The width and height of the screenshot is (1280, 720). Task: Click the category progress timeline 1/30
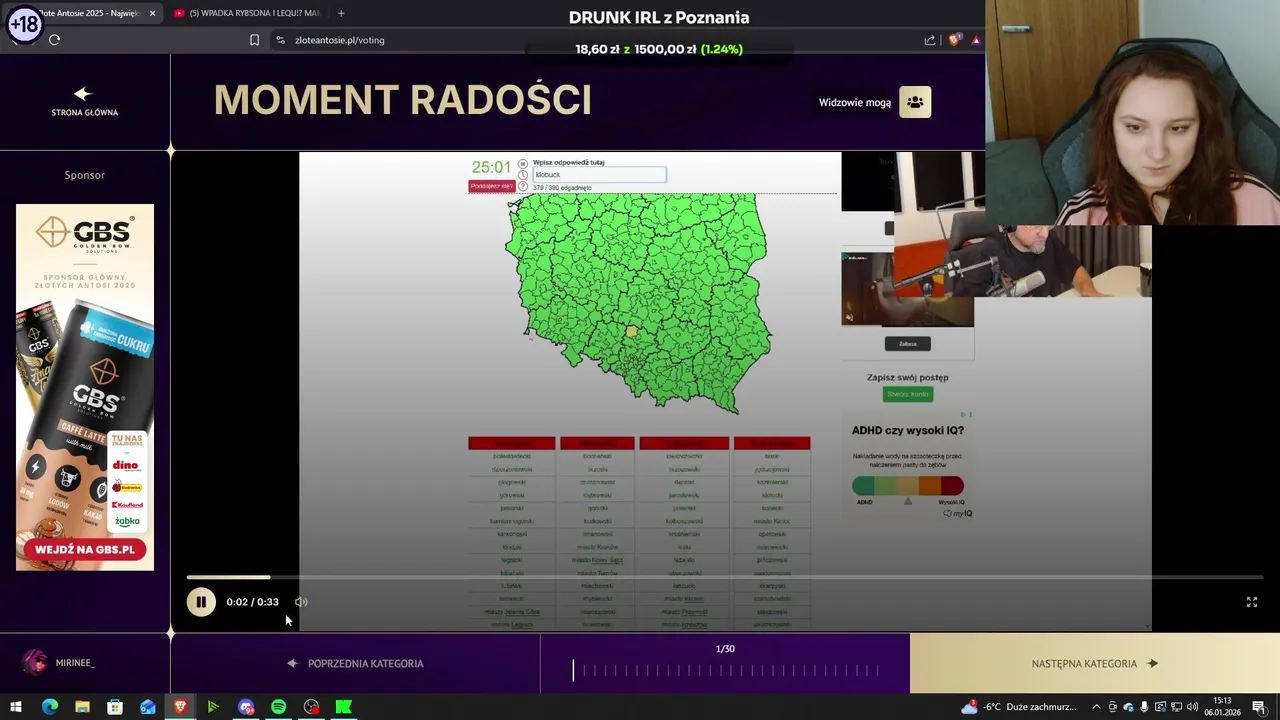point(725,670)
